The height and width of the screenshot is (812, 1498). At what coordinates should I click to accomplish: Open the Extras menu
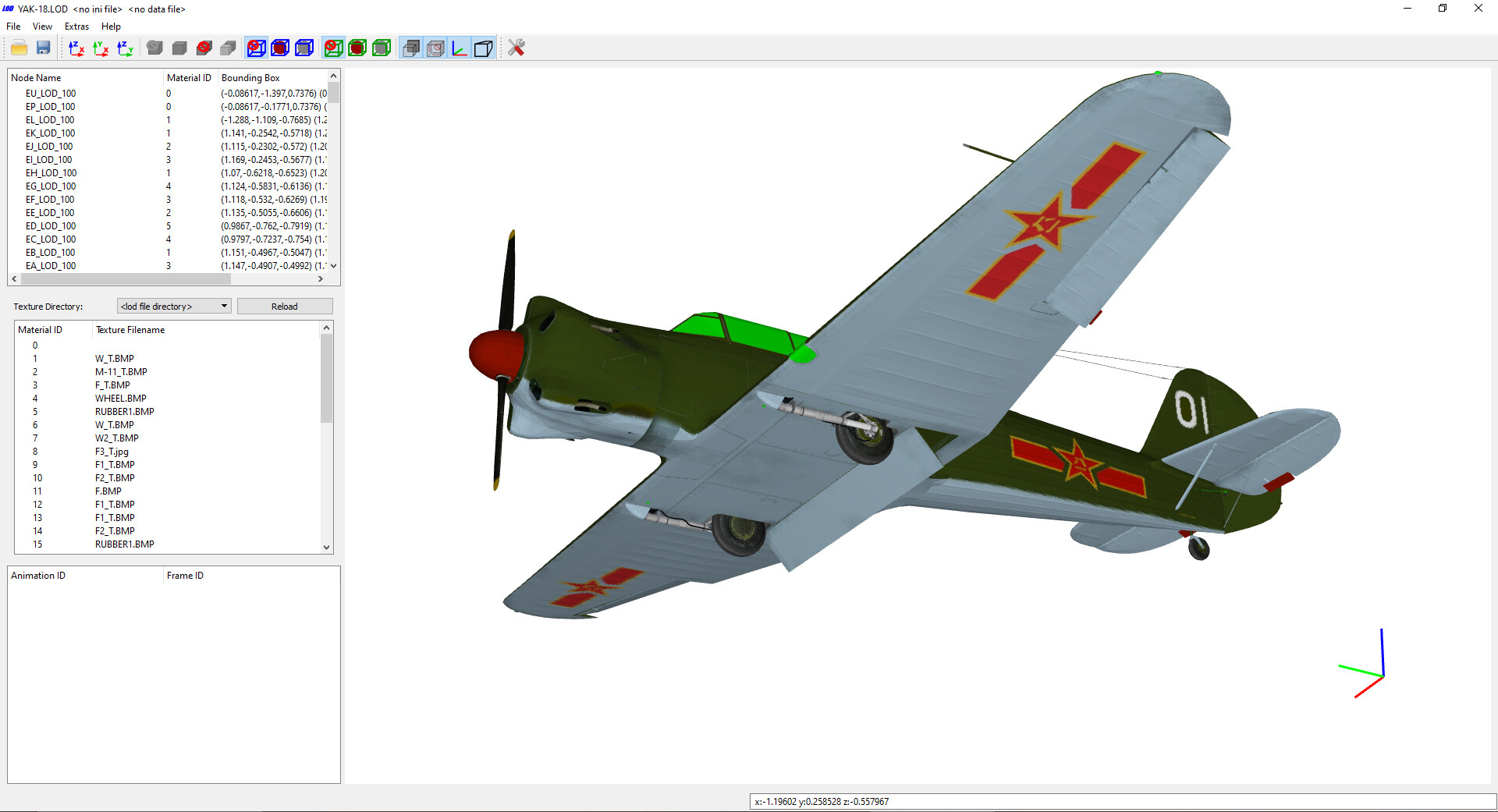point(76,27)
